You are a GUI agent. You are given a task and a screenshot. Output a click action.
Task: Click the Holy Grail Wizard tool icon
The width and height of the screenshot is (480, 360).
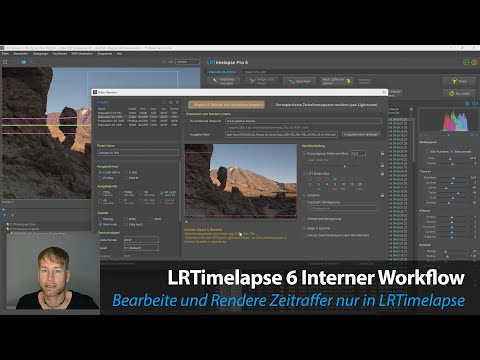(x=253, y=81)
